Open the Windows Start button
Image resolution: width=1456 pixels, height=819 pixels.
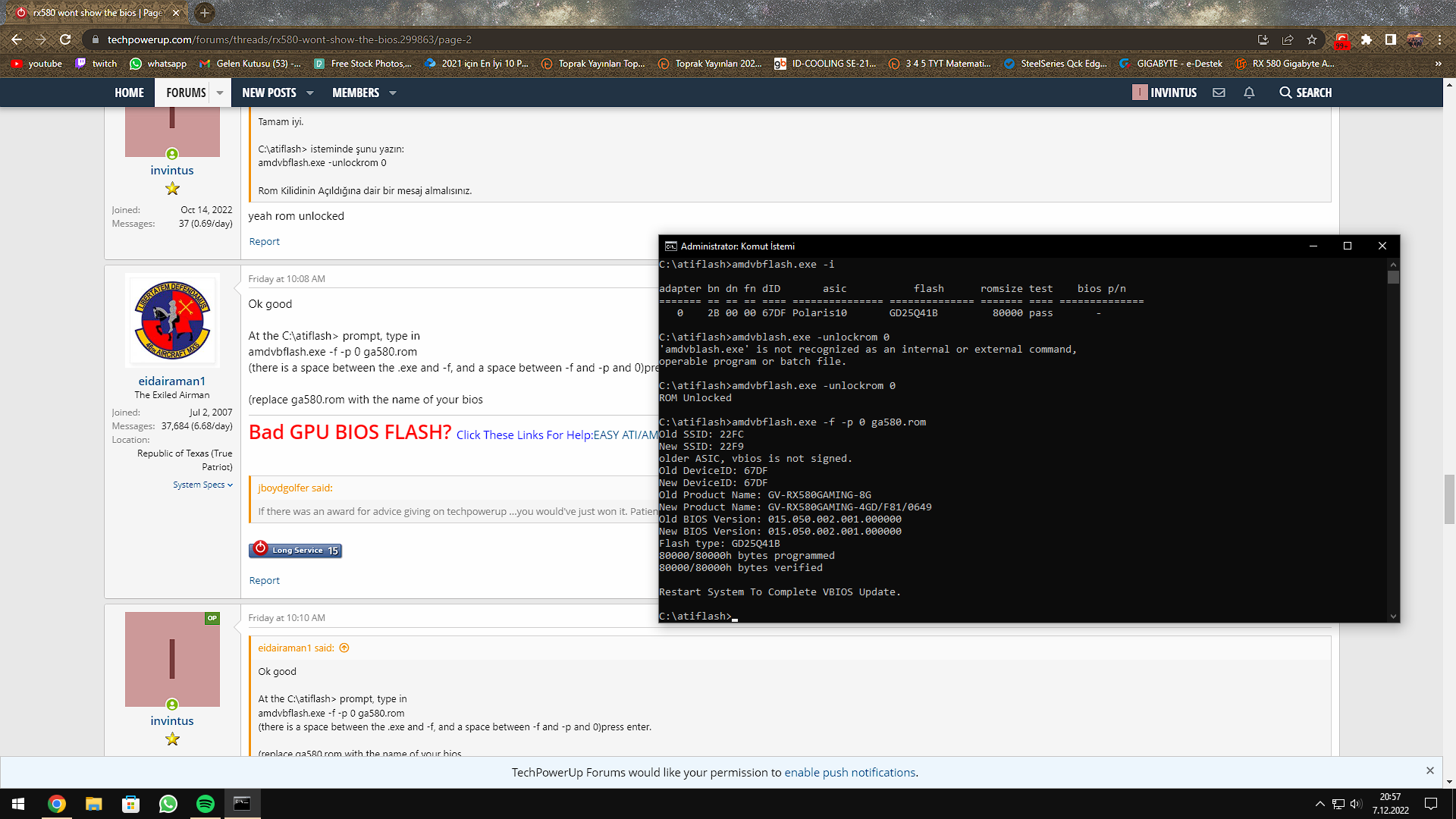(x=18, y=804)
